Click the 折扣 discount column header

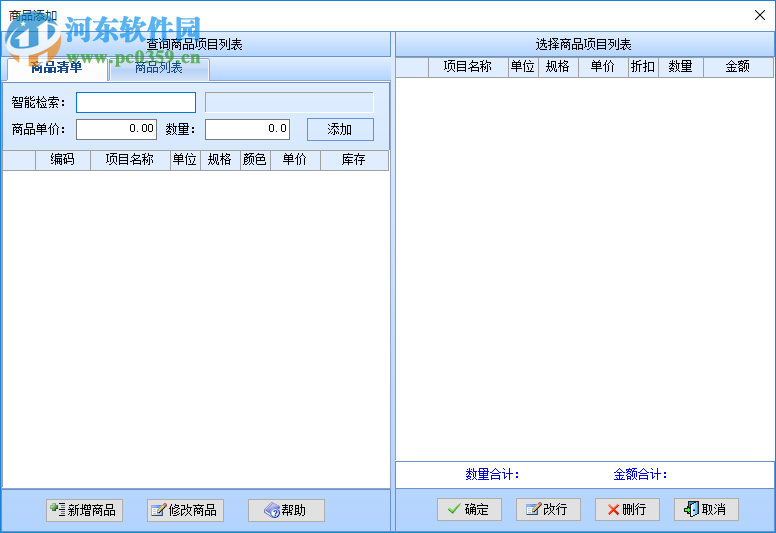pos(643,67)
